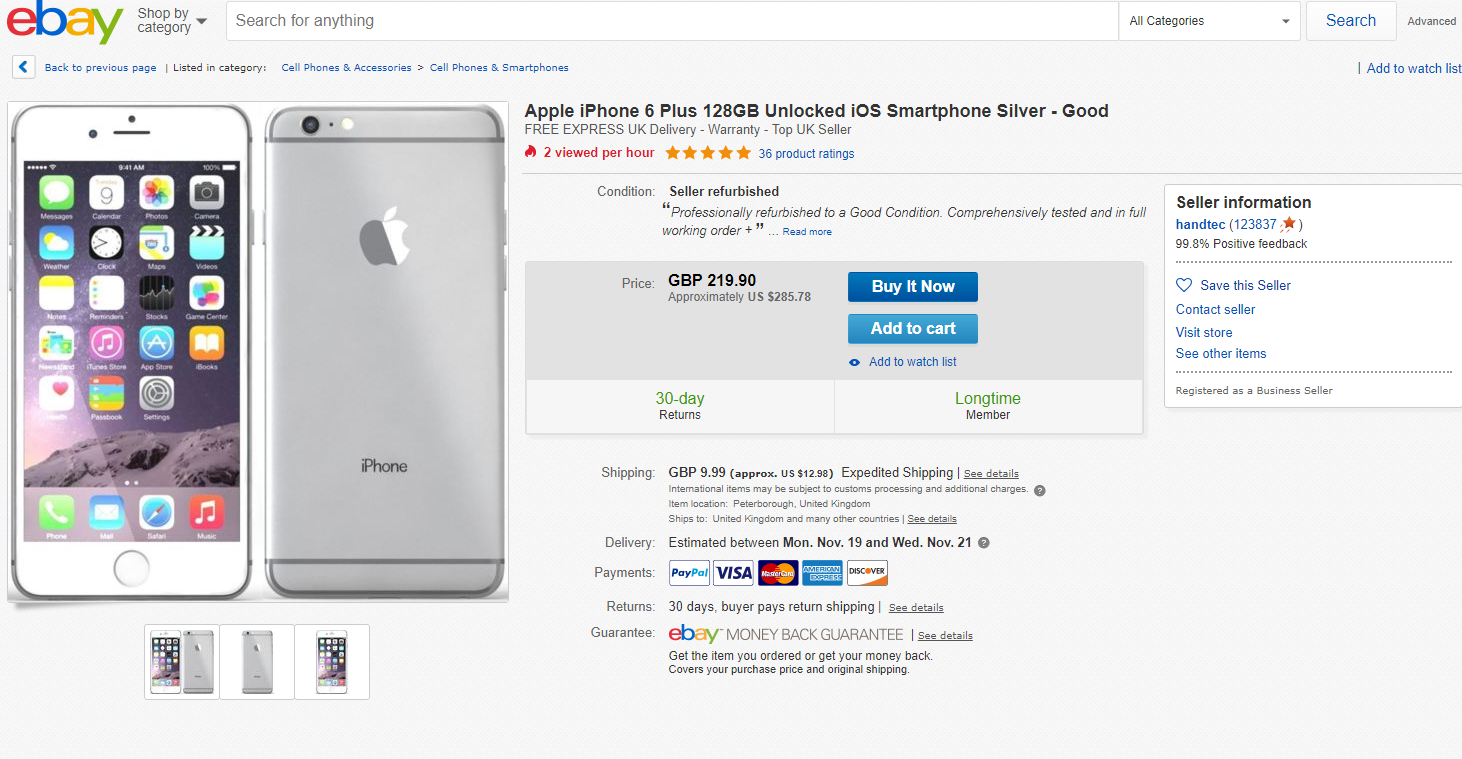Expand the All Categories combo box
Image resolution: width=1462 pixels, height=759 pixels.
1209,21
